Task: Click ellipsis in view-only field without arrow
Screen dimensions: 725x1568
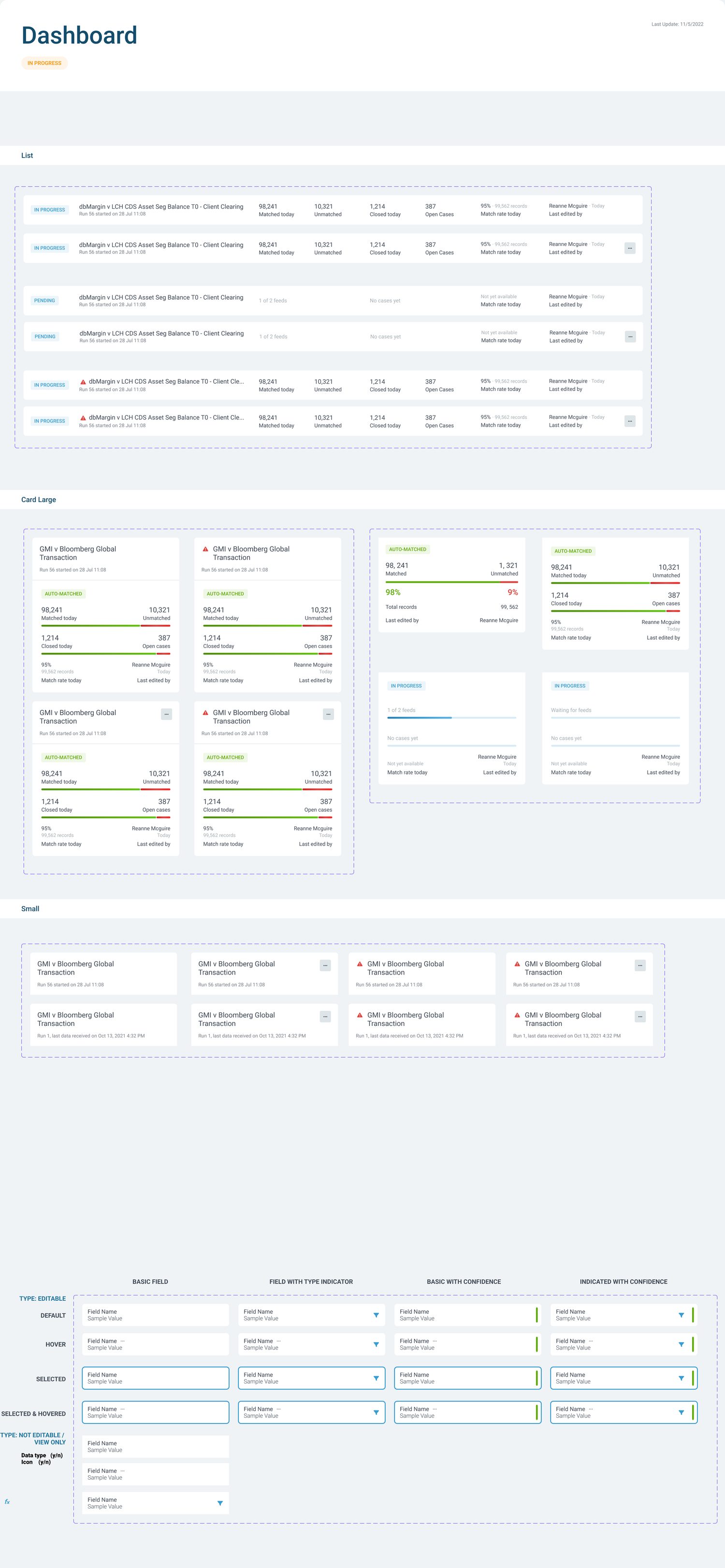Action: [122, 1470]
